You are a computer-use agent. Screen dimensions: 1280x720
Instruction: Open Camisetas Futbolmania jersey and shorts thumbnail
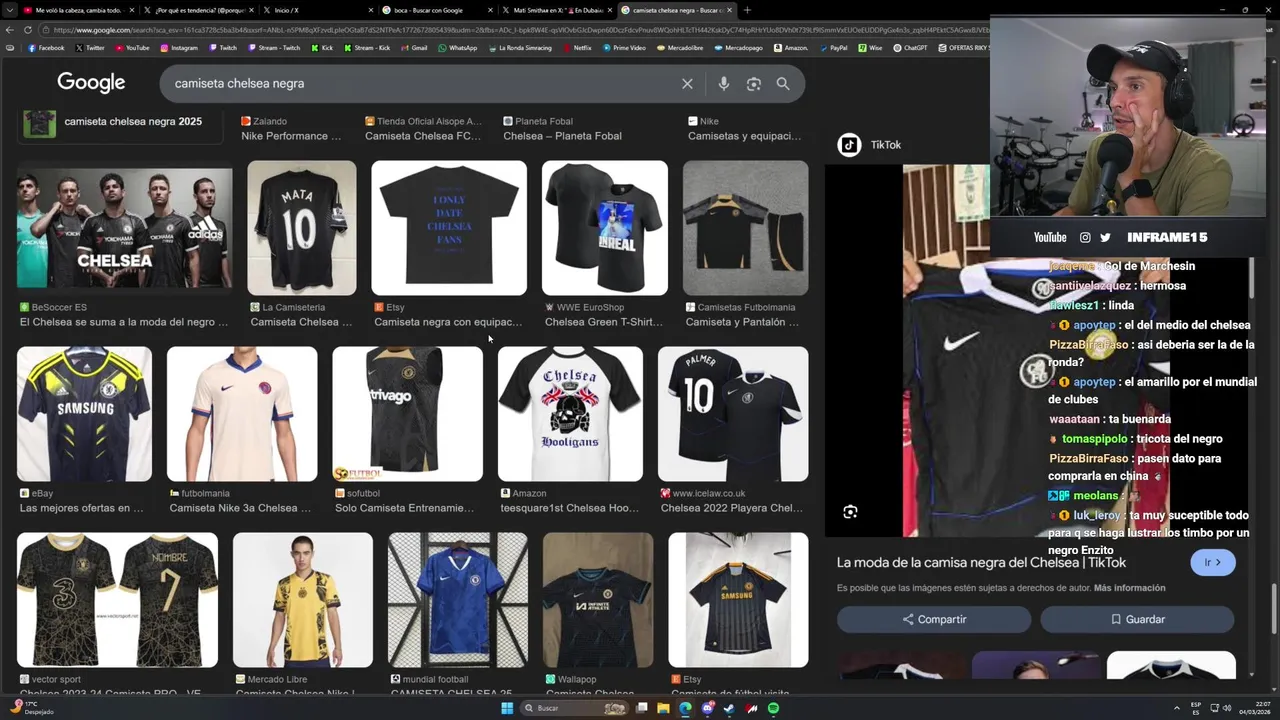pyautogui.click(x=746, y=228)
